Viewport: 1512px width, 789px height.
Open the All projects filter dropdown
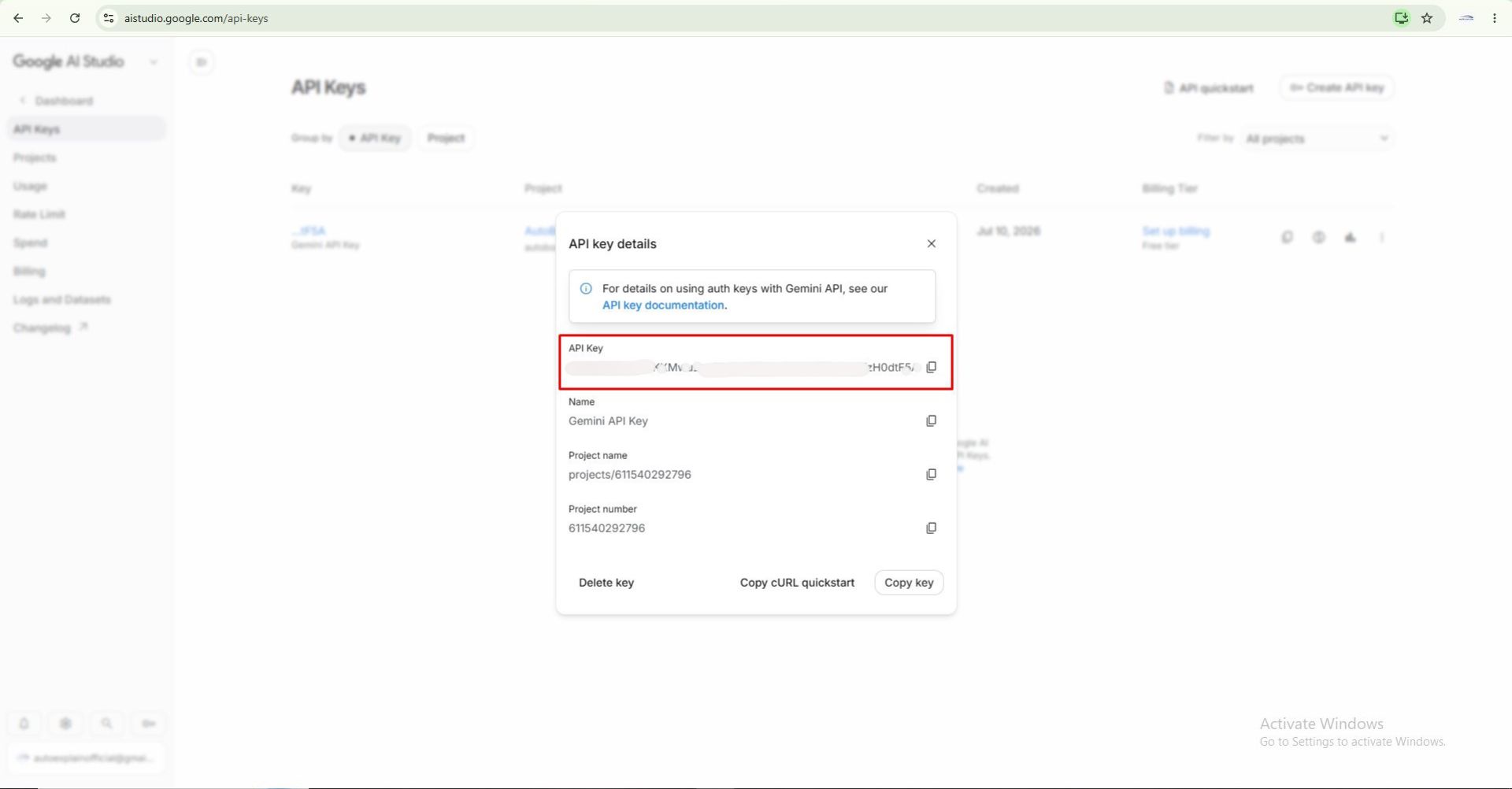point(1316,139)
